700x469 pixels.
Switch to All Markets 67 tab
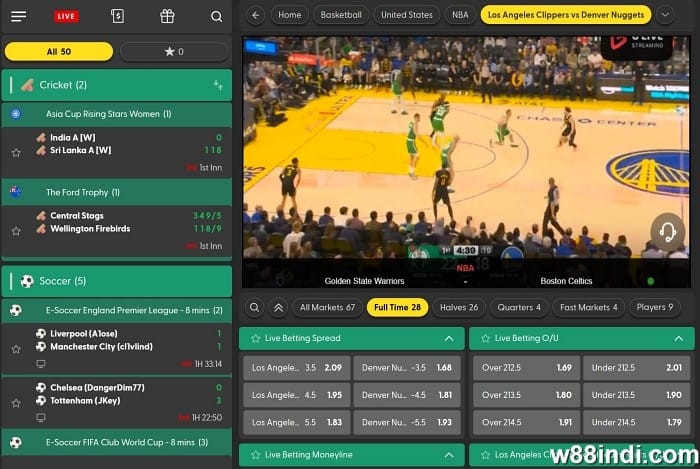click(x=327, y=307)
